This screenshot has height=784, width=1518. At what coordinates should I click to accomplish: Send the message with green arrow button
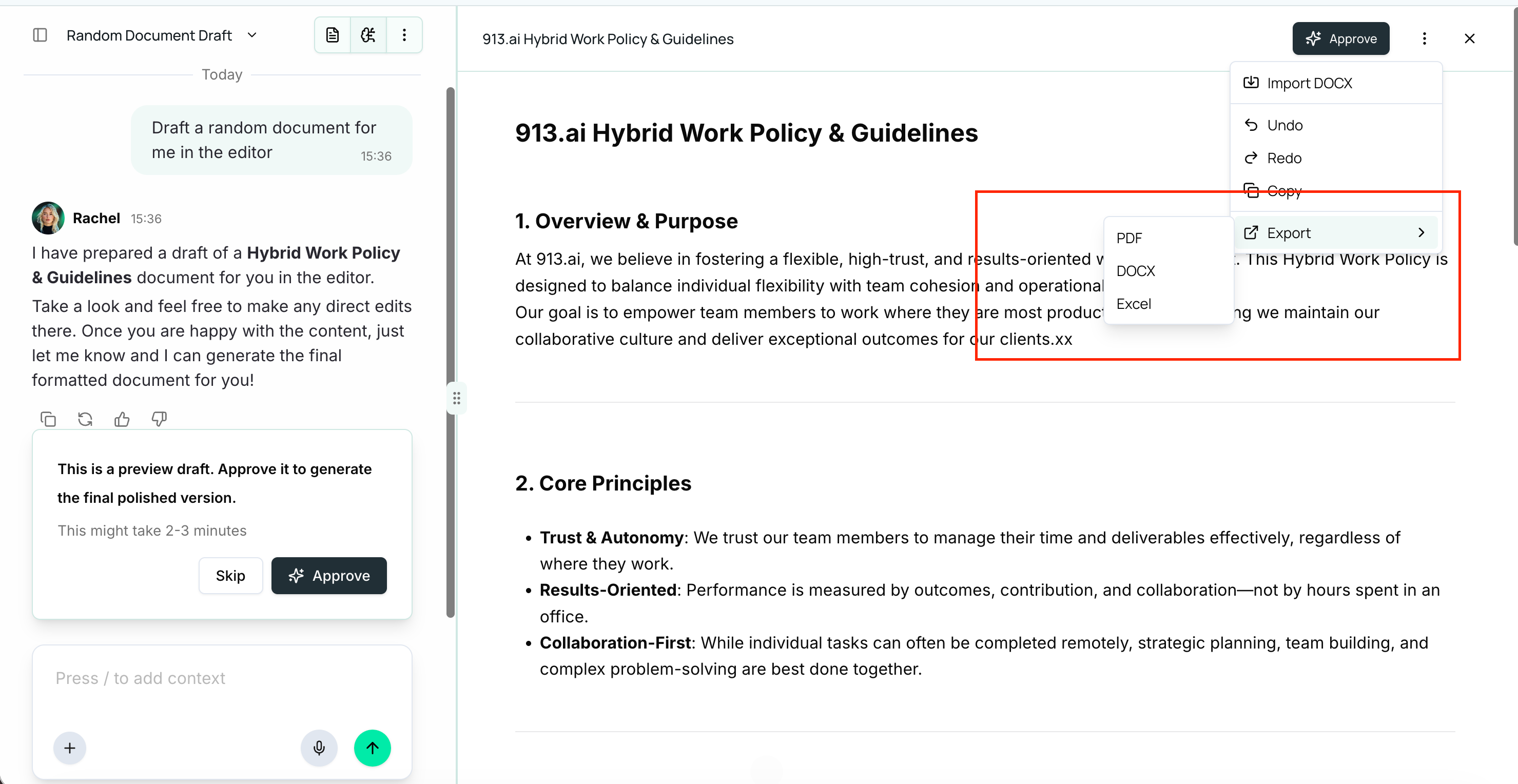coord(373,748)
